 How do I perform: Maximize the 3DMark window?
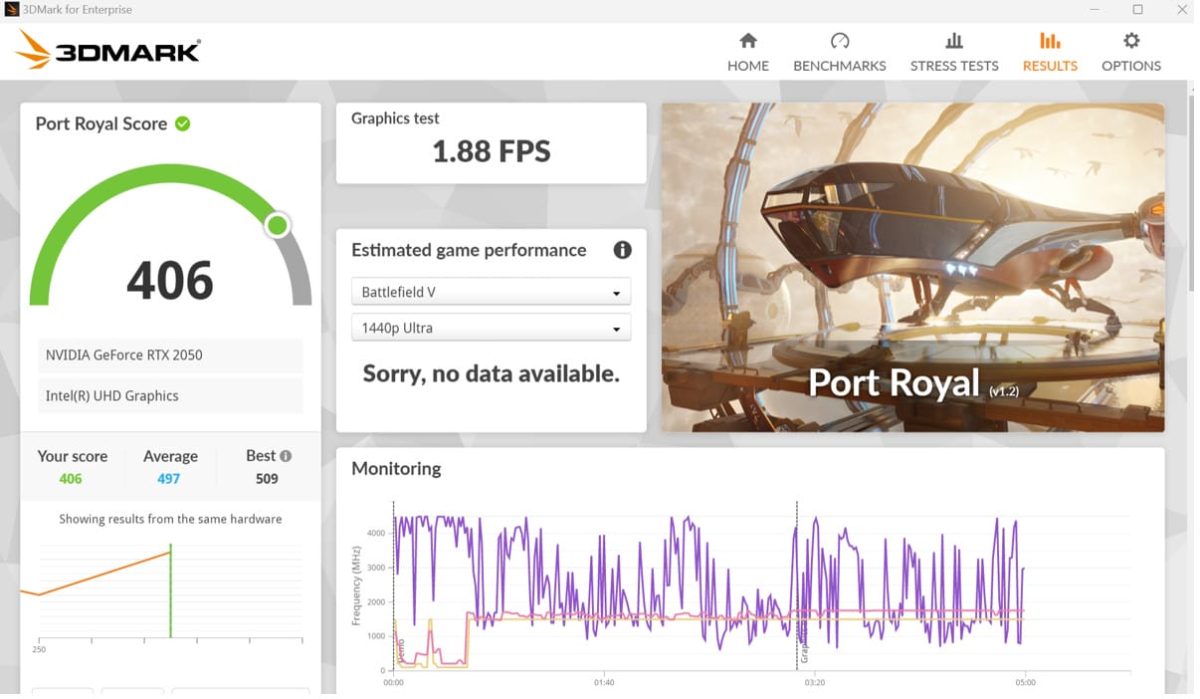[1138, 10]
